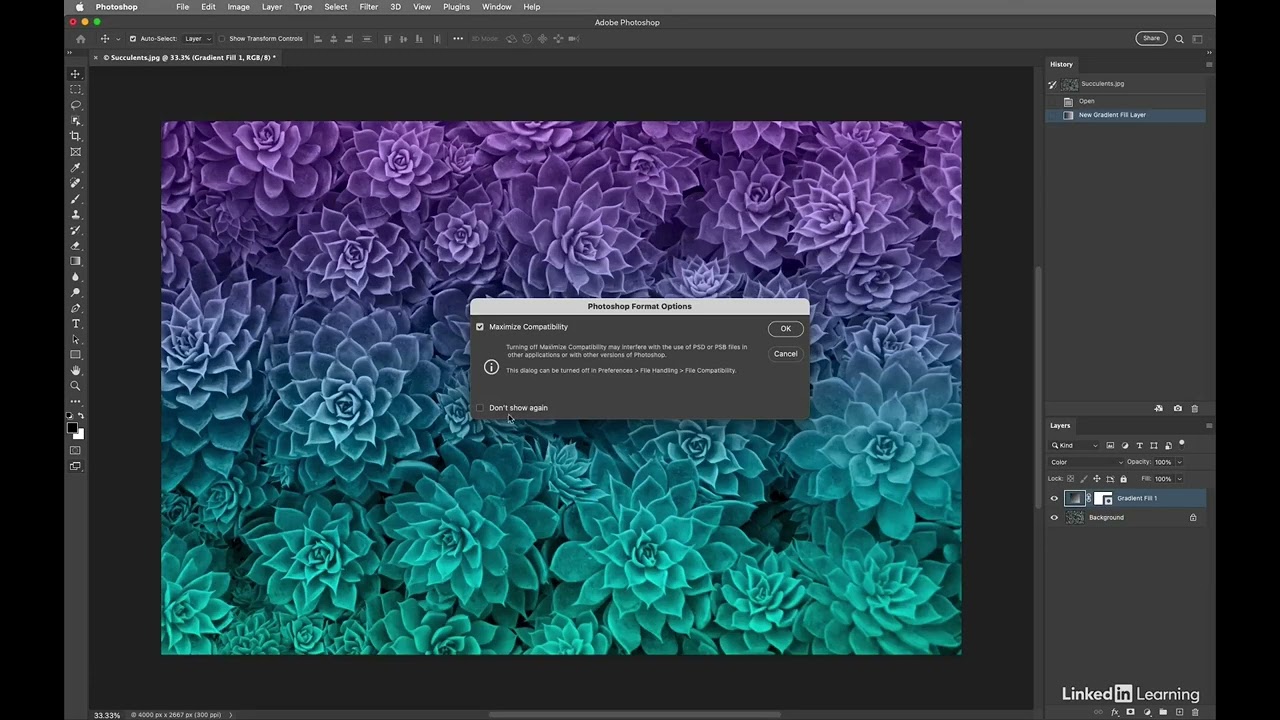The height and width of the screenshot is (720, 1280).
Task: Select the Gradient tool
Action: [75, 261]
